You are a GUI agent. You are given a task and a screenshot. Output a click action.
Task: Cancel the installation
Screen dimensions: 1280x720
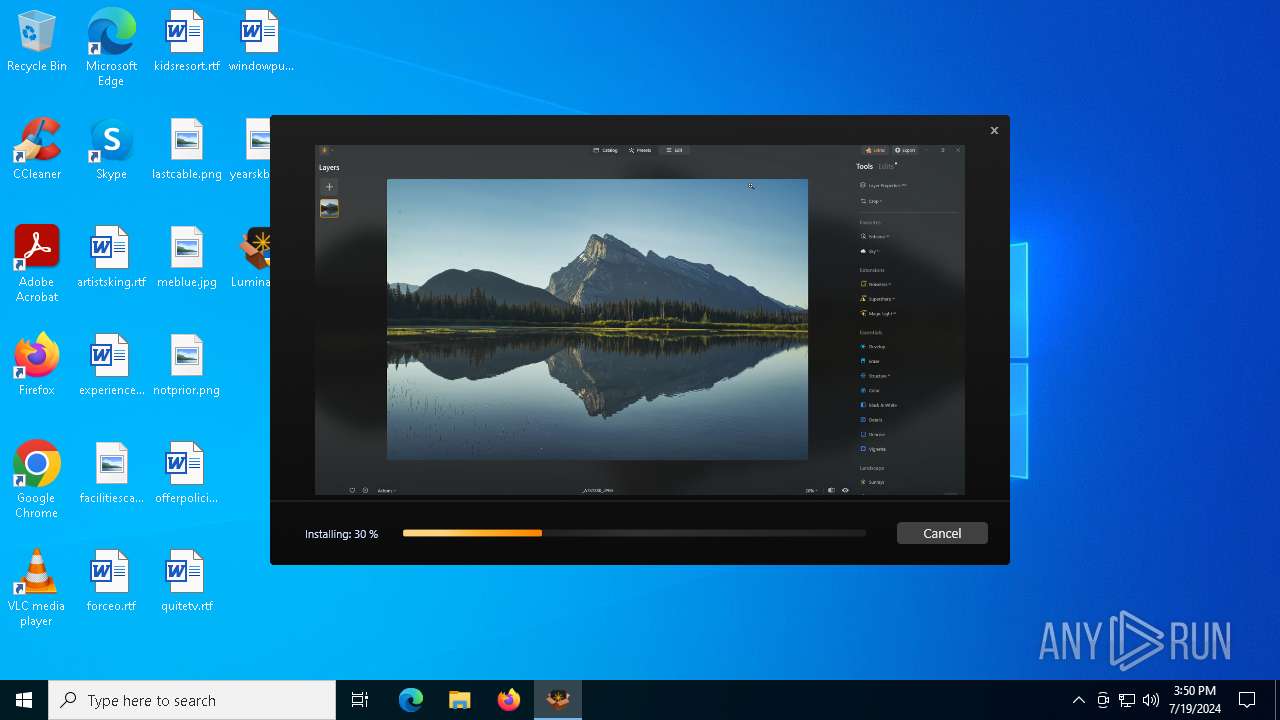click(x=942, y=533)
